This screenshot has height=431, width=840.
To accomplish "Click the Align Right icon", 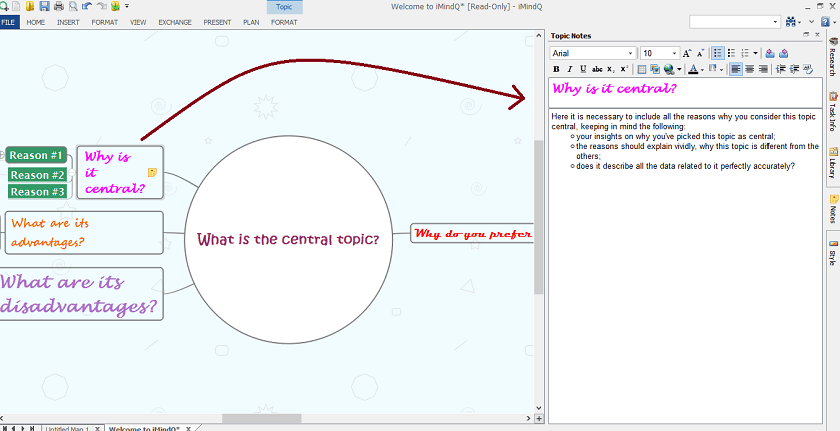I will click(x=763, y=69).
